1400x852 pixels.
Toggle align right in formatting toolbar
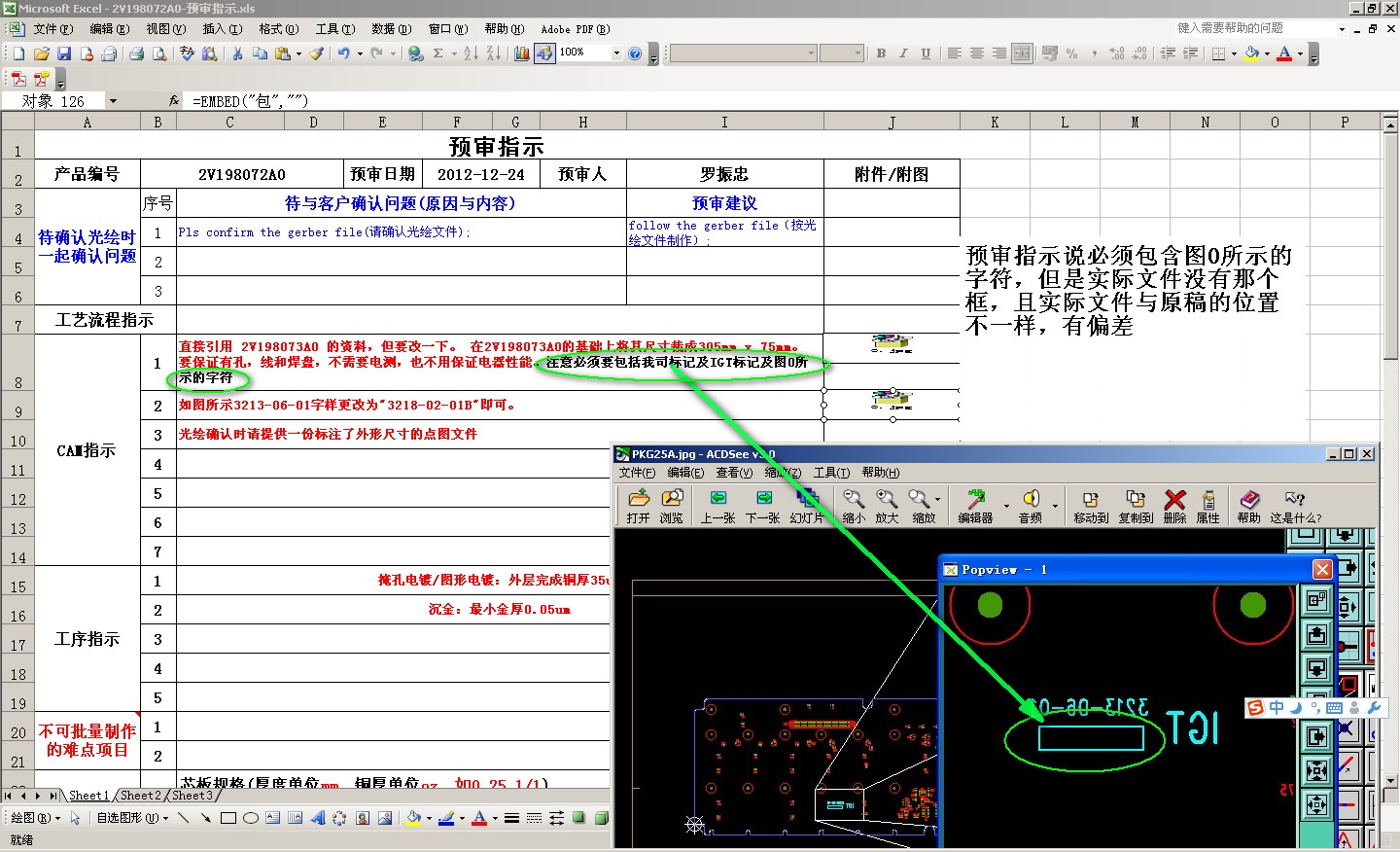(999, 53)
